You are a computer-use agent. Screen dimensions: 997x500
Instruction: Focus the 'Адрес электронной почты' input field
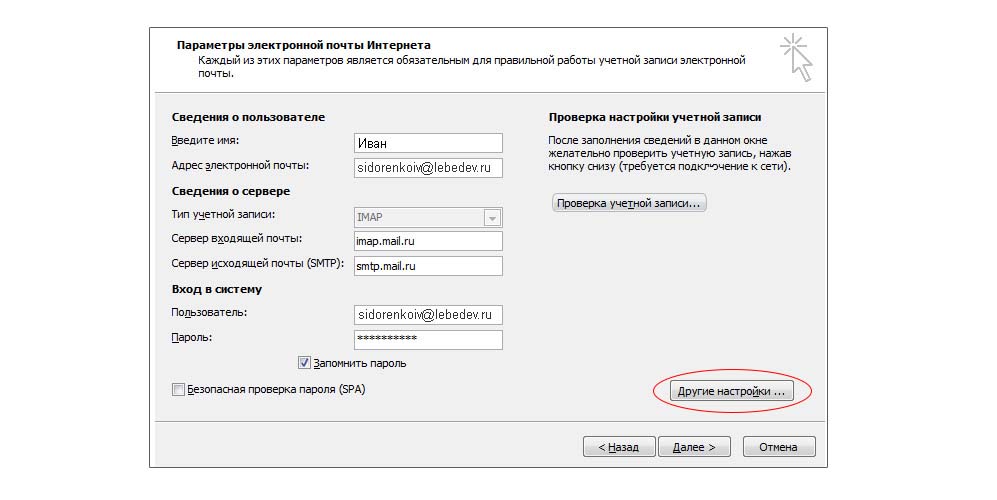pyautogui.click(x=428, y=168)
